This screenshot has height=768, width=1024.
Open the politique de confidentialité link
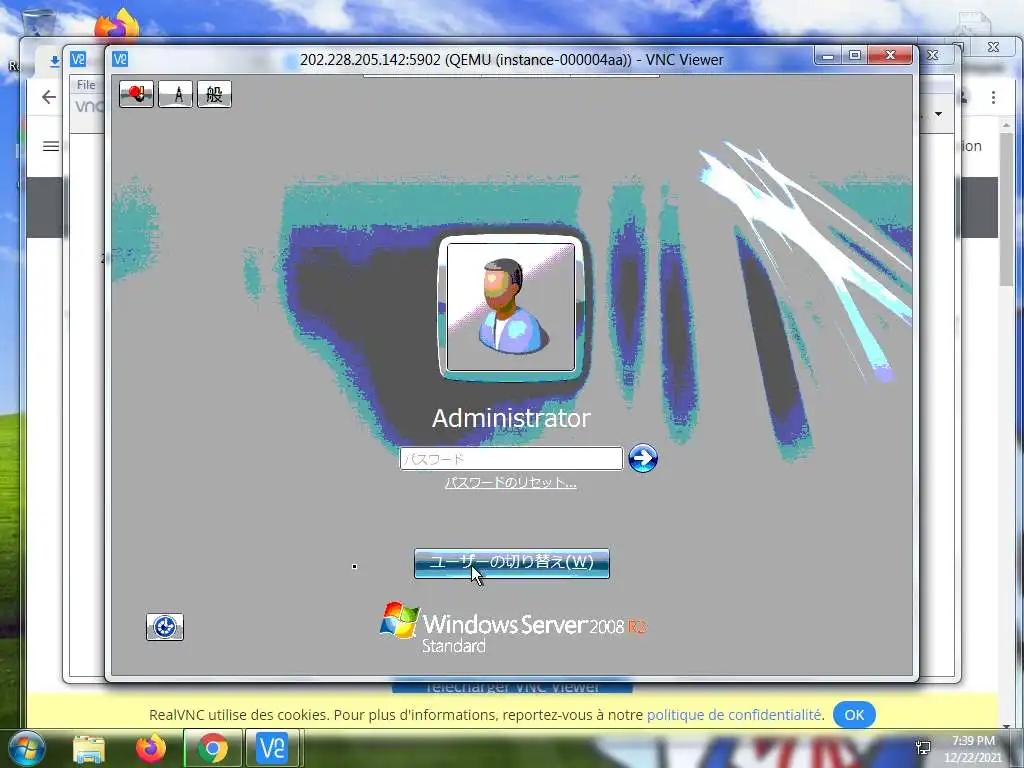734,714
